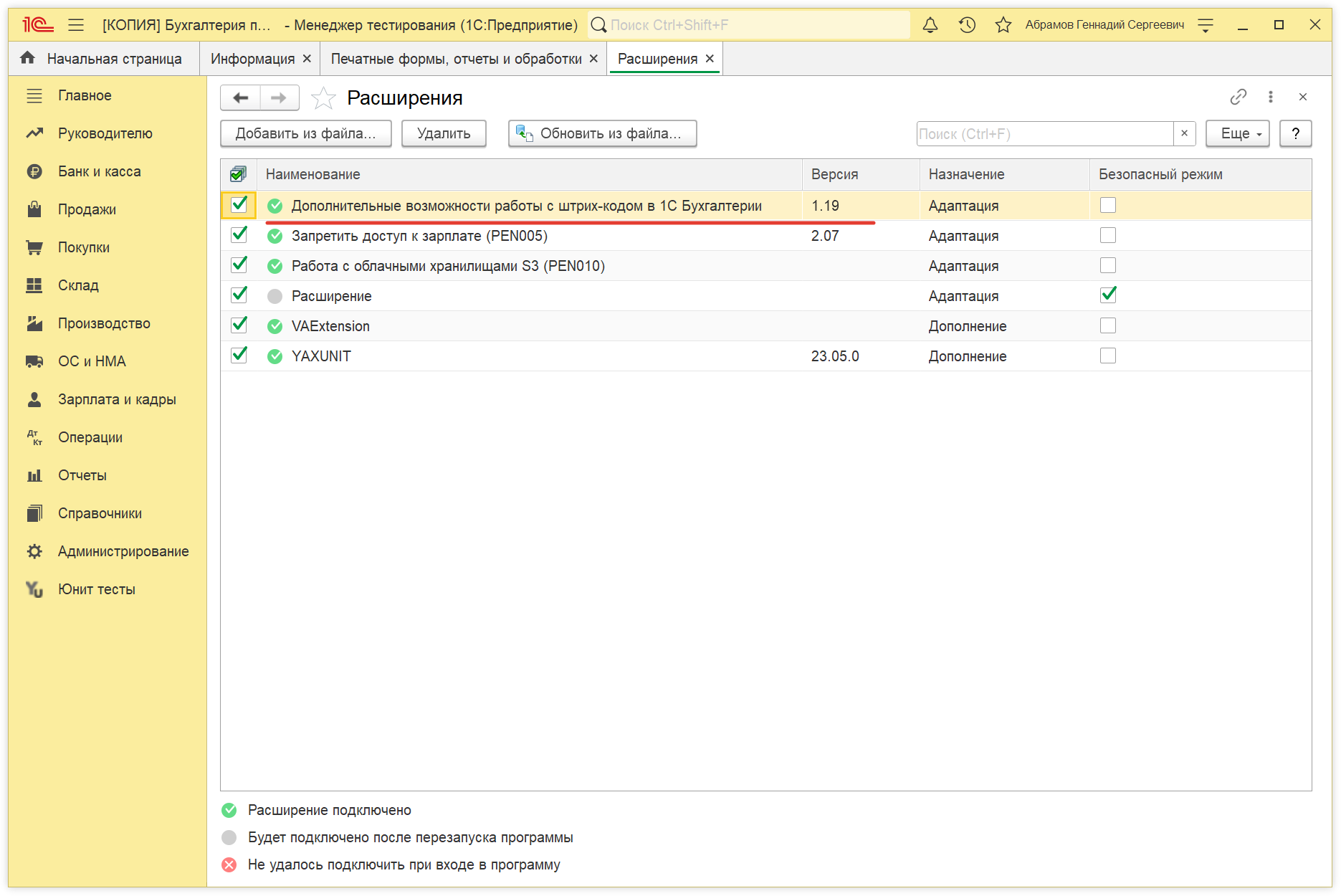This screenshot has height=896, width=1341.
Task: Switch to Начальная страница tab
Action: tap(104, 59)
